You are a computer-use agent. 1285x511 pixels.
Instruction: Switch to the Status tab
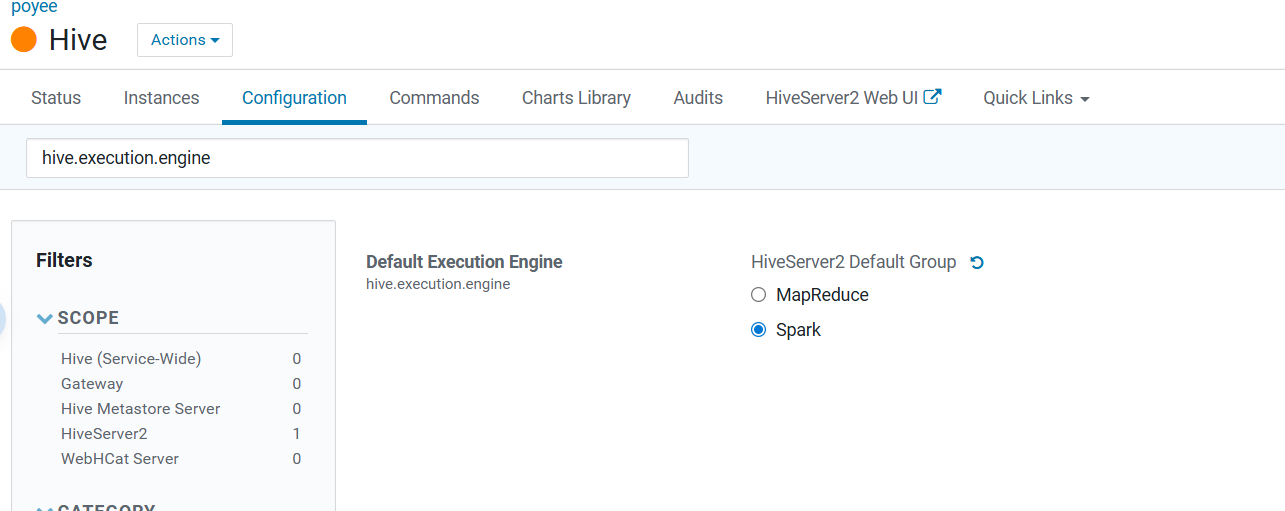coord(56,98)
